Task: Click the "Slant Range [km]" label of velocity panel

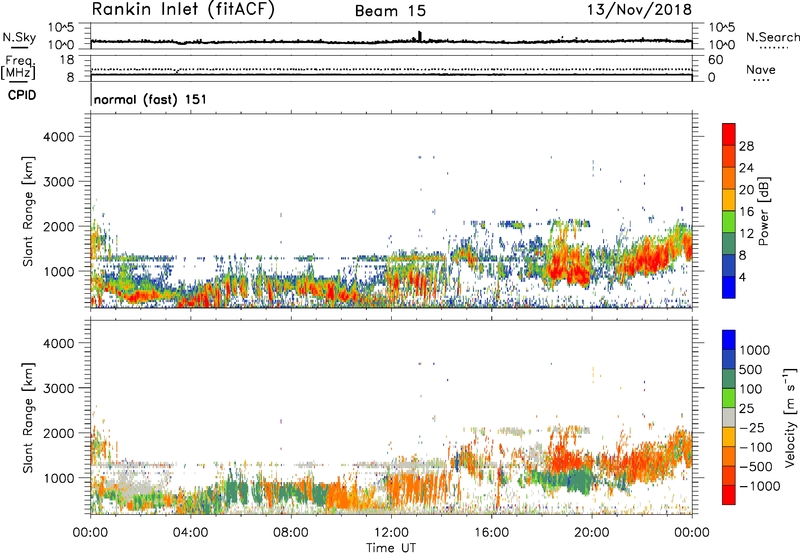Action: pos(28,417)
